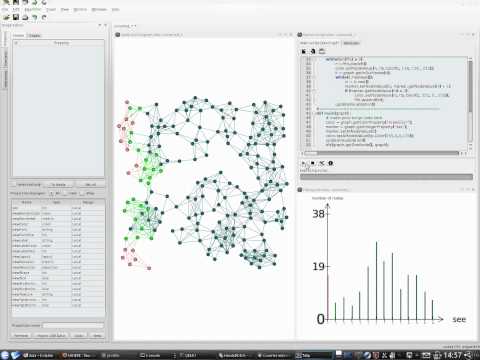Open the start menu on the taskbar
Image resolution: width=480 pixels, height=360 pixels.
tap(4, 355)
